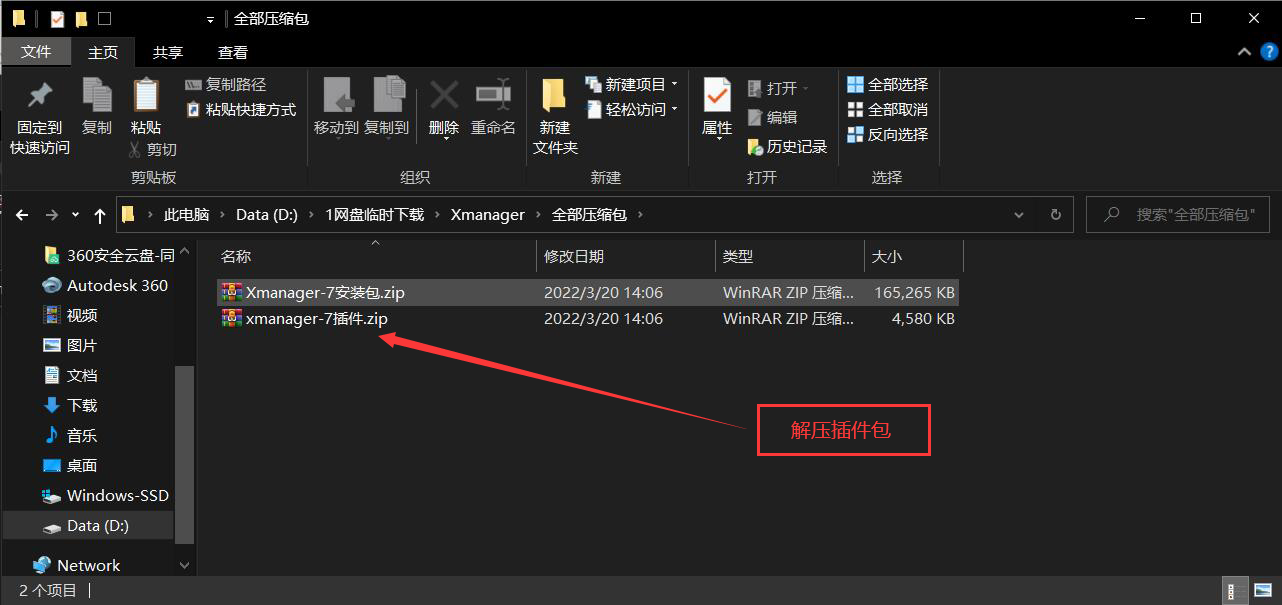Expand the address bar history dropdown

(x=1019, y=215)
